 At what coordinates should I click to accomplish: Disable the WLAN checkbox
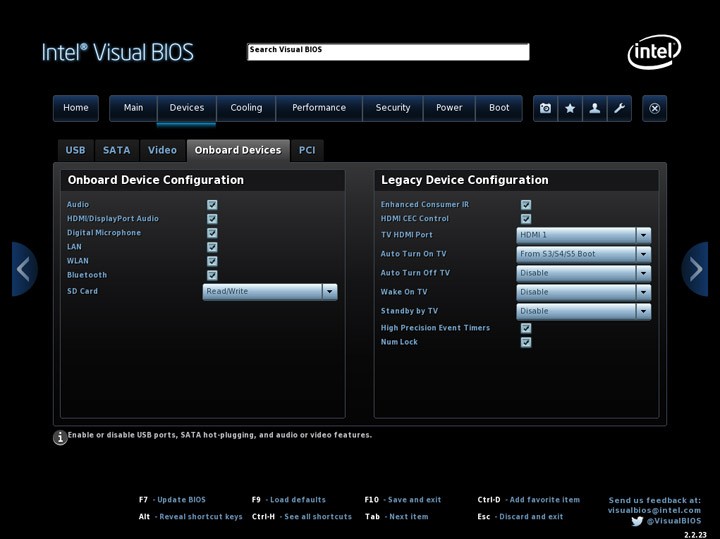(212, 261)
